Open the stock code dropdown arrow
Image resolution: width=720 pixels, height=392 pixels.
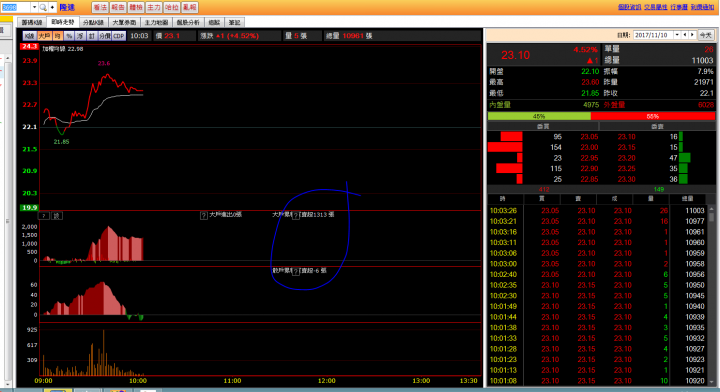coord(34,7)
